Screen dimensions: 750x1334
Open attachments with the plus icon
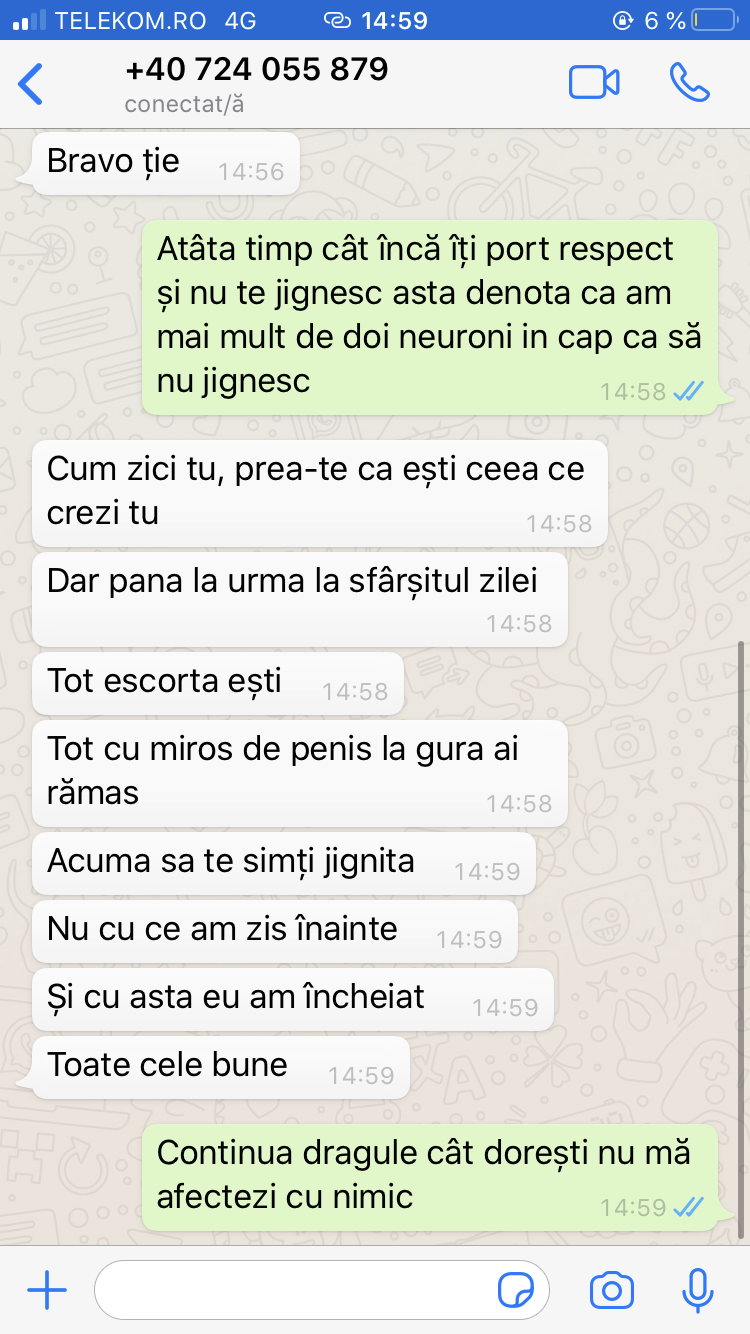pyautogui.click(x=47, y=1291)
